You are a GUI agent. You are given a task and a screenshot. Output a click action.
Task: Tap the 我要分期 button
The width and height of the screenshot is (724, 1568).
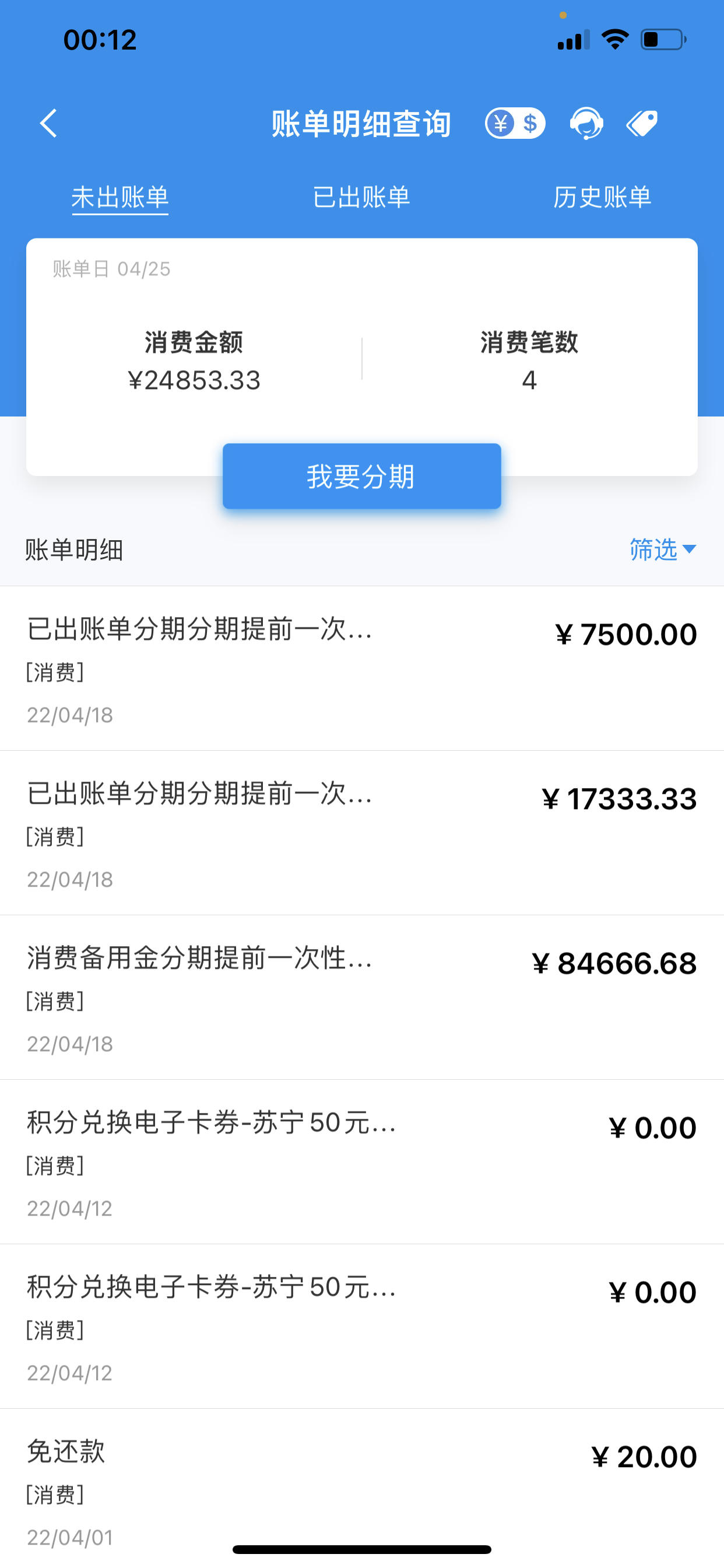coord(361,476)
